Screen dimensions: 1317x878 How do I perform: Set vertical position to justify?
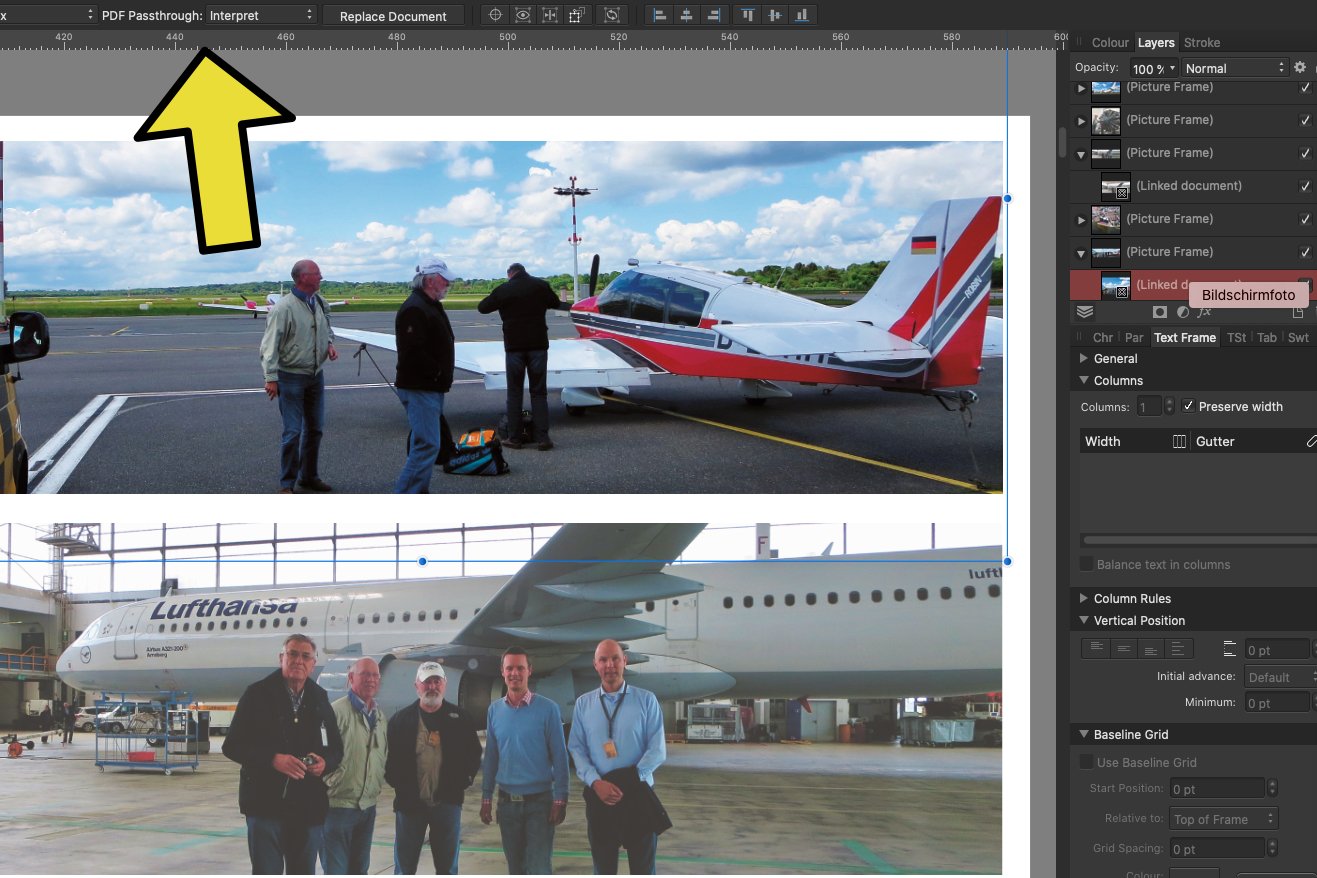click(x=1181, y=648)
